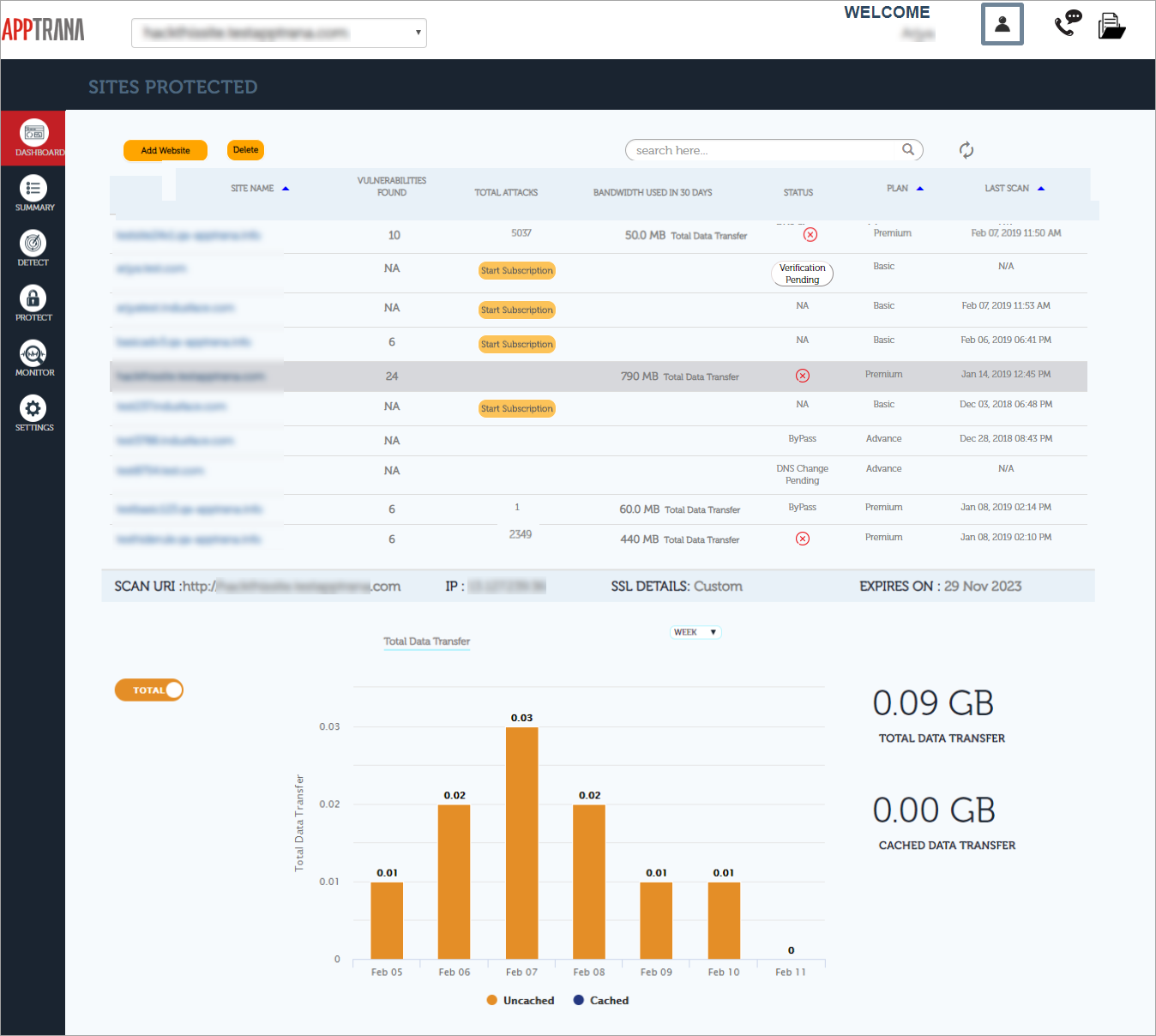Open the Protect sidebar icon
The width and height of the screenshot is (1156, 1036).
(x=33, y=303)
